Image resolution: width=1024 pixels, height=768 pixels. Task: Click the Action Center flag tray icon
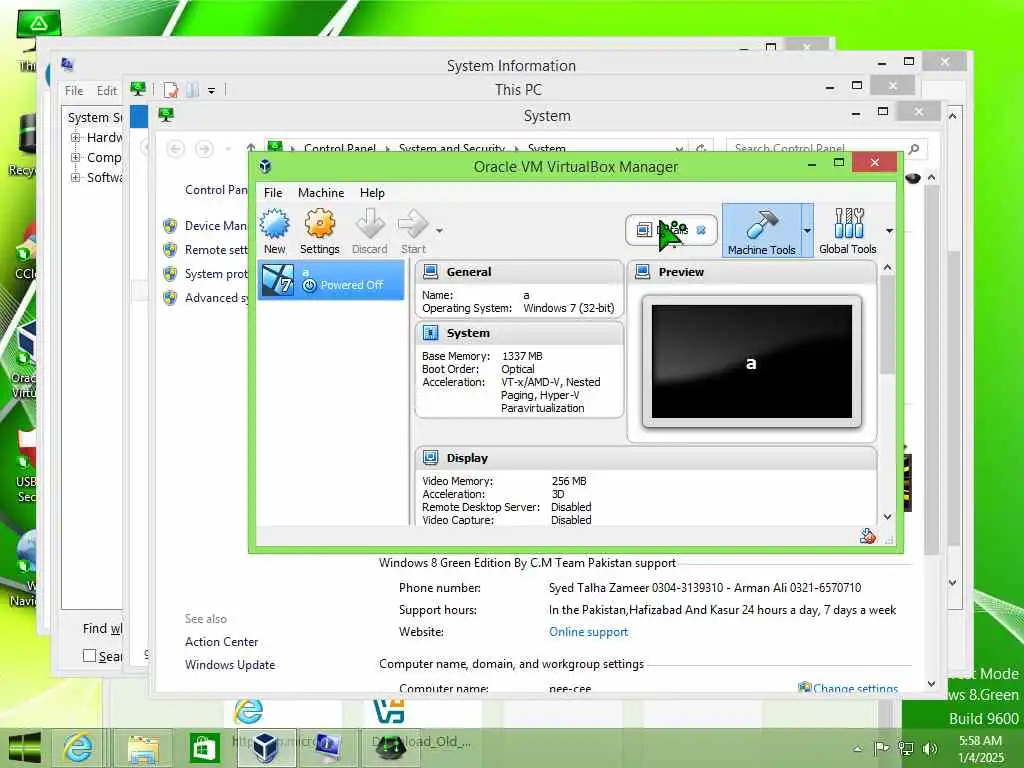pos(881,748)
